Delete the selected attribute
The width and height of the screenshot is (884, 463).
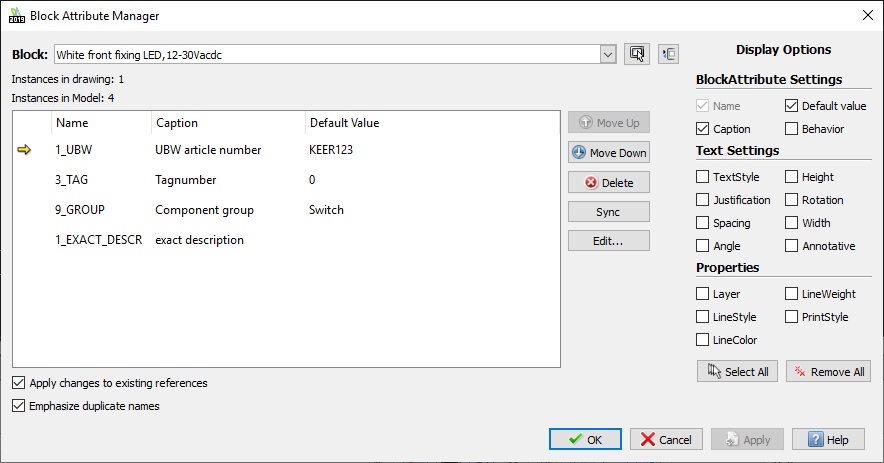pyautogui.click(x=608, y=182)
